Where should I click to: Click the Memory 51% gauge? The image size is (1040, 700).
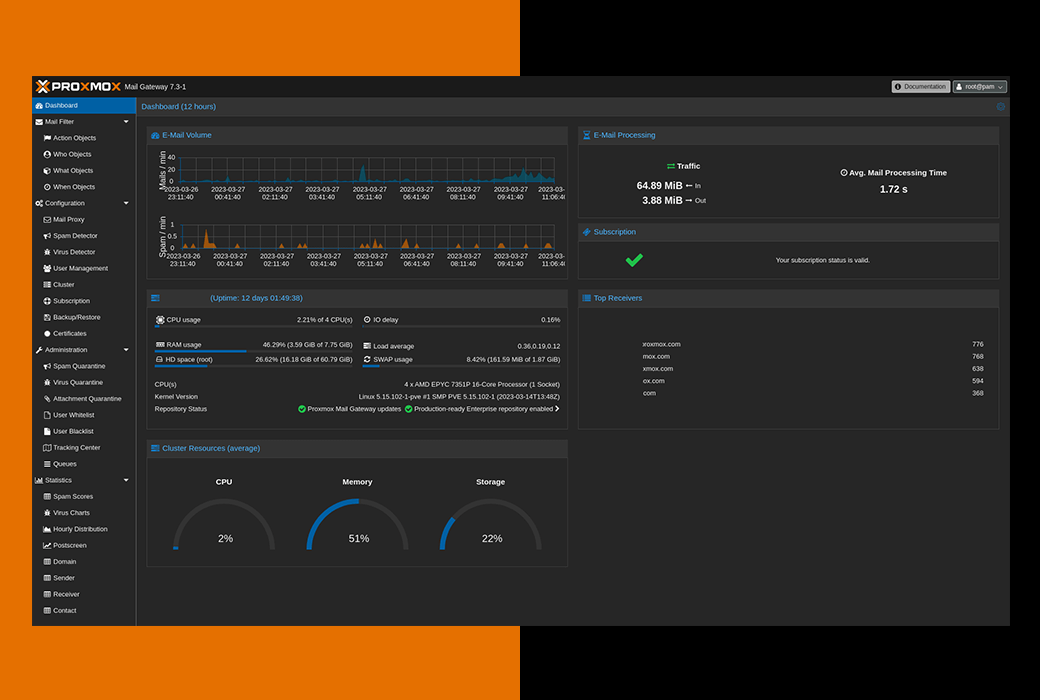[x=358, y=524]
